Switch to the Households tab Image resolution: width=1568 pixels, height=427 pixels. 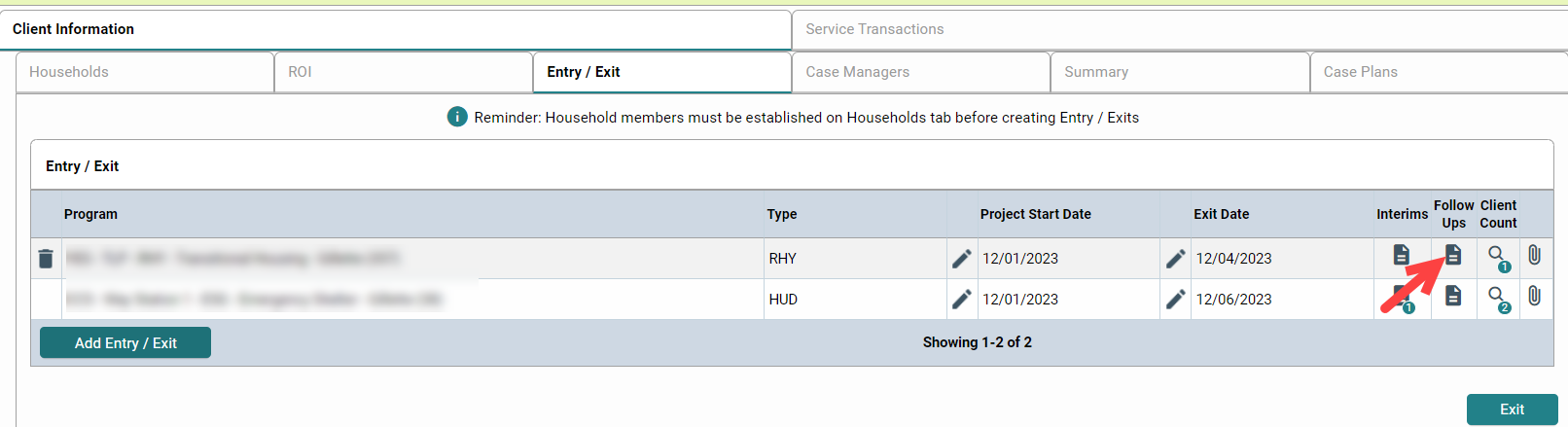(145, 72)
